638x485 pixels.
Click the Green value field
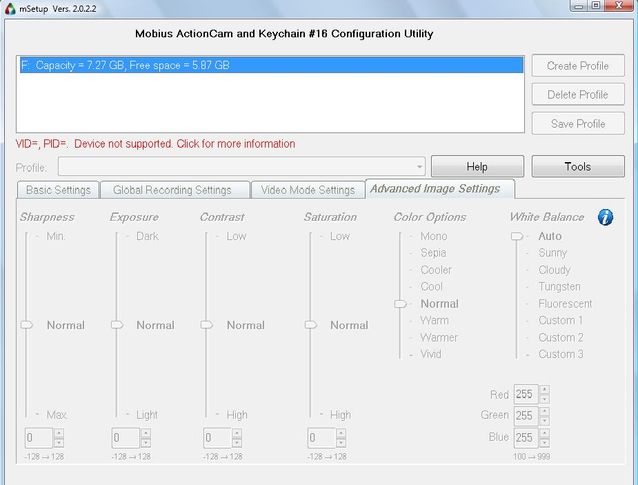click(x=526, y=415)
